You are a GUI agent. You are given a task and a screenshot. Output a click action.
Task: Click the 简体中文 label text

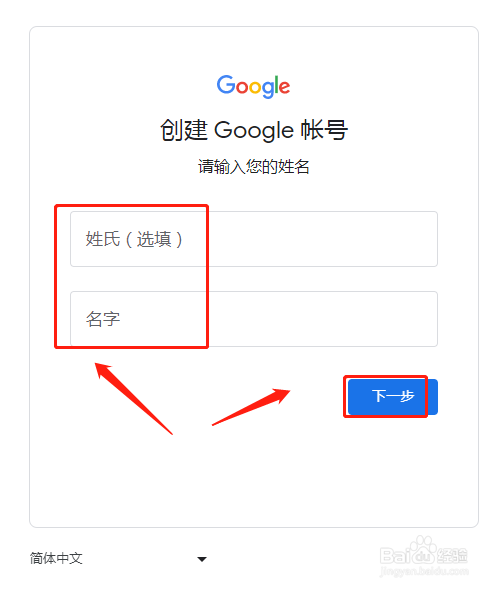tap(56, 558)
